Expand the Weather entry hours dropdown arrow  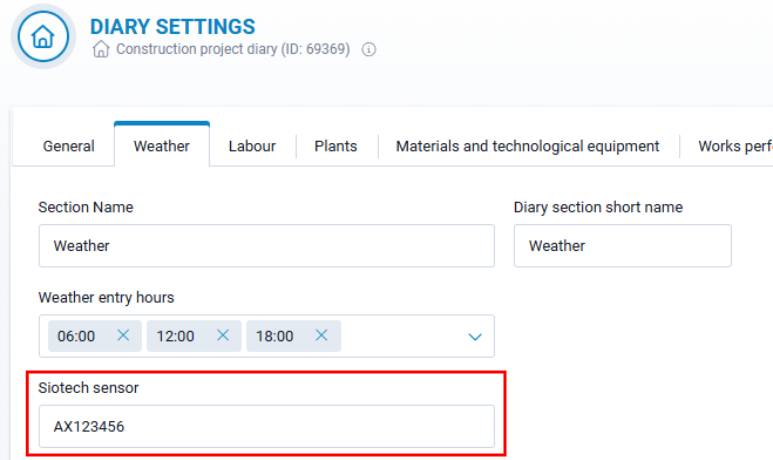click(475, 337)
